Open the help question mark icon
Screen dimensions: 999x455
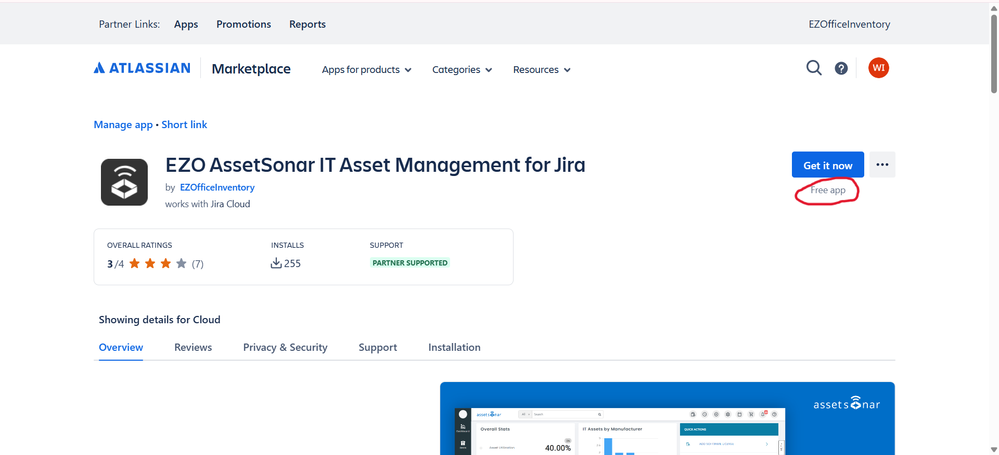tap(841, 68)
